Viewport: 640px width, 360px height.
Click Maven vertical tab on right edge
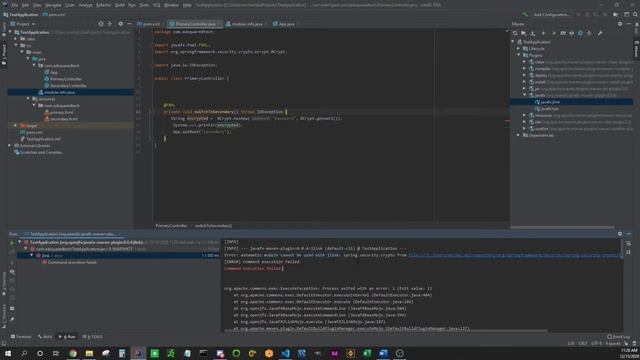[x=636, y=49]
